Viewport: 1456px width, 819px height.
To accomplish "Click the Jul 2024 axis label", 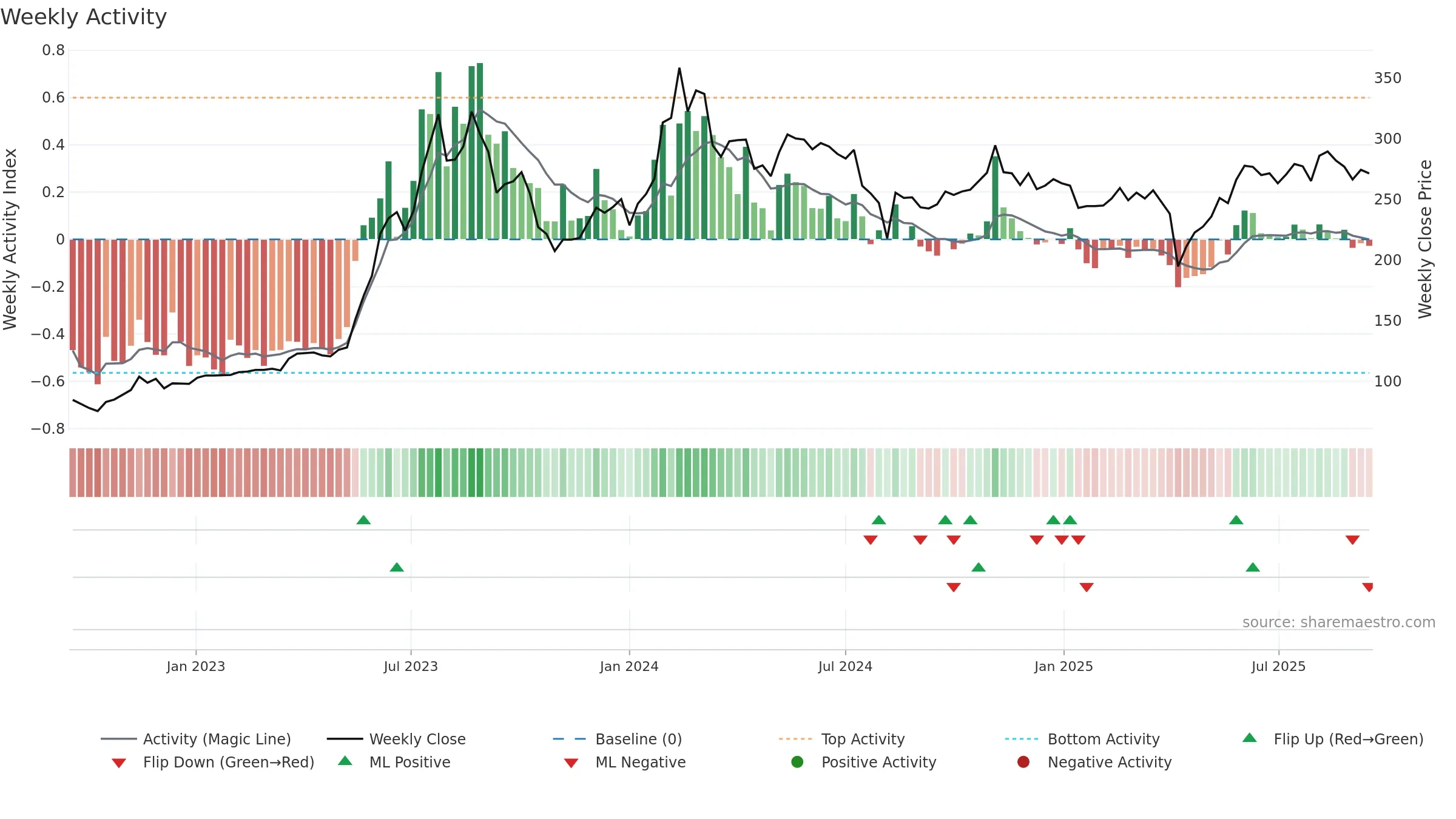I will [x=845, y=667].
